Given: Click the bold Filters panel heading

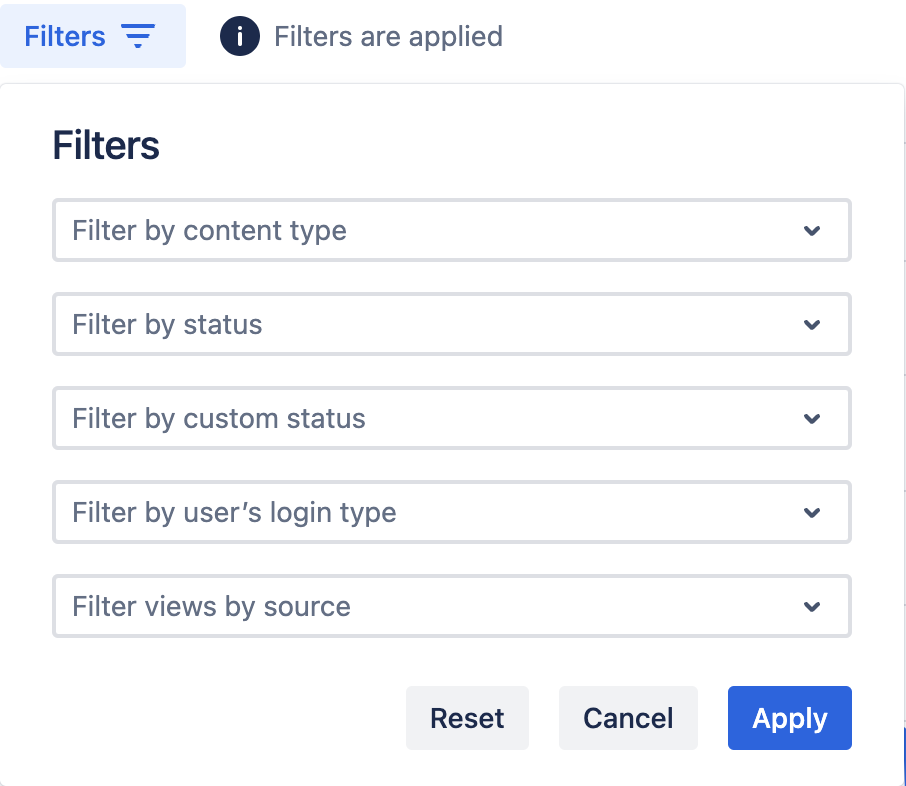Looking at the screenshot, I should [106, 146].
